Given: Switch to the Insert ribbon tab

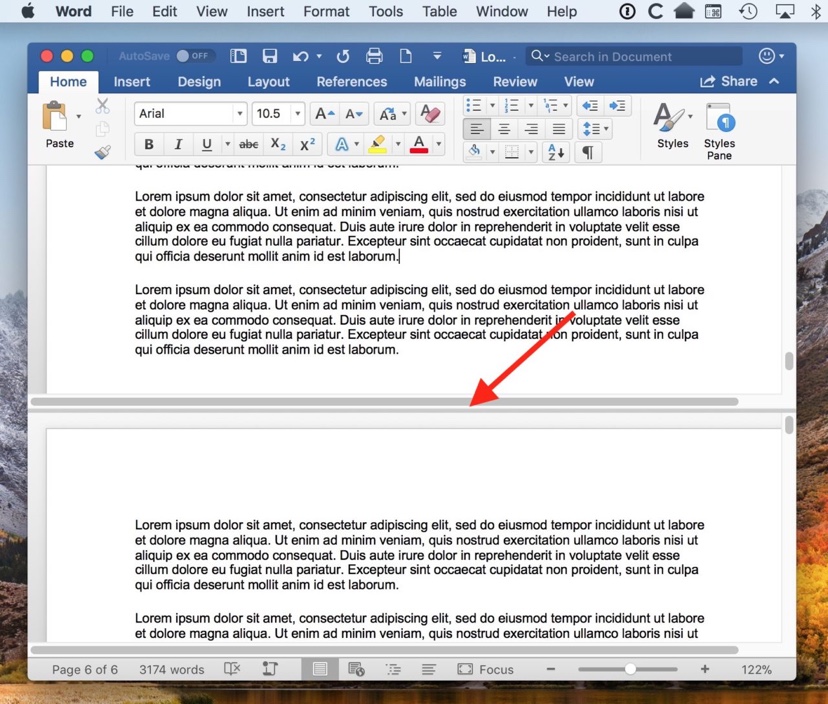Looking at the screenshot, I should pyautogui.click(x=131, y=82).
